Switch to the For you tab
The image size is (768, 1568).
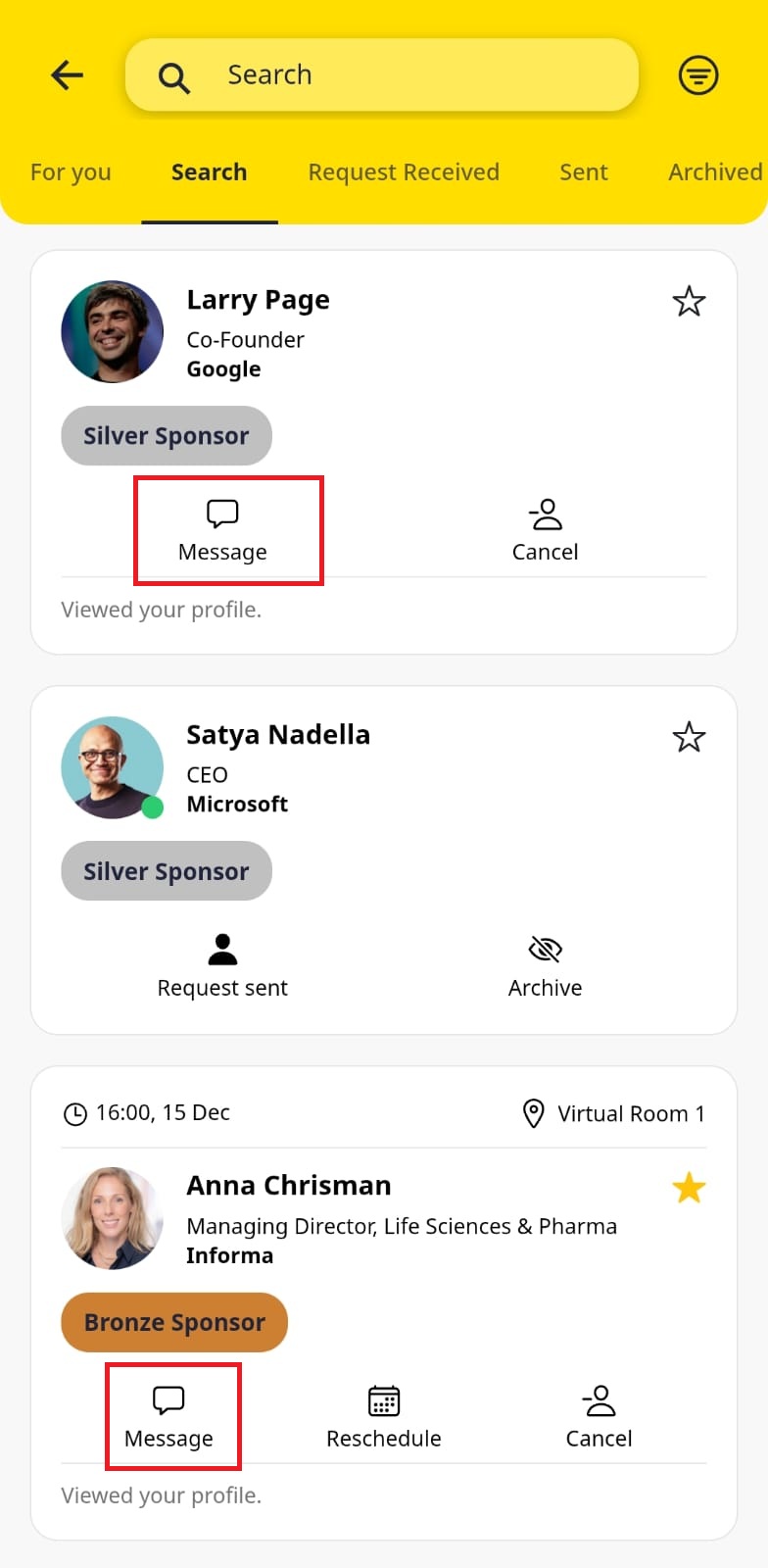[71, 172]
